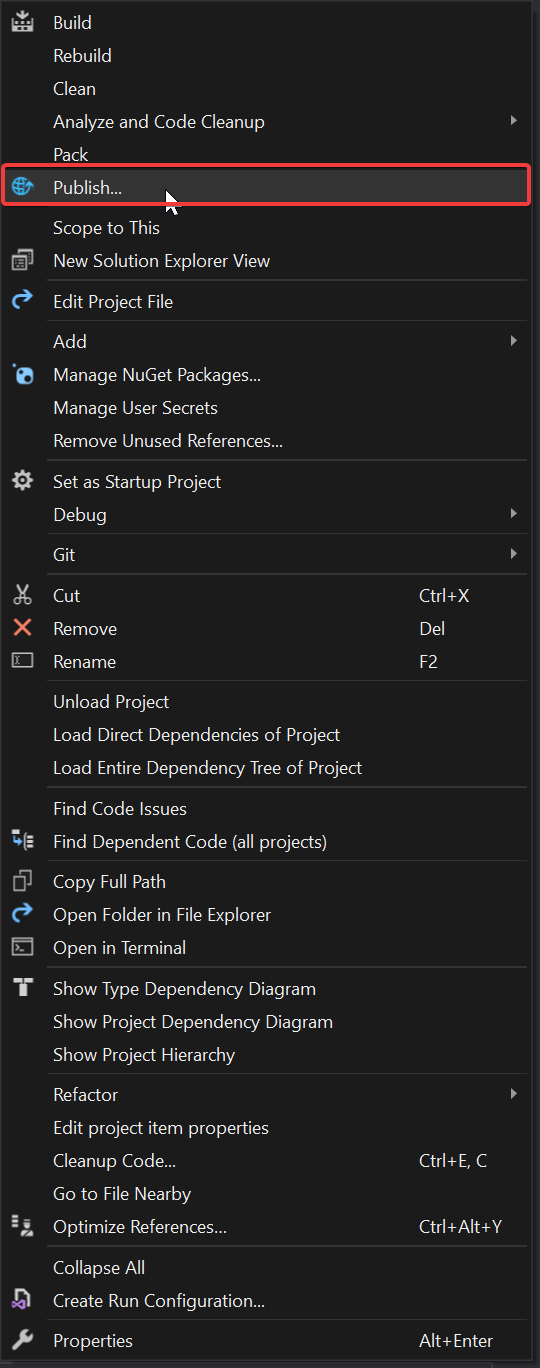
Task: Click the Manage NuGet Packages icon
Action: click(x=22, y=375)
